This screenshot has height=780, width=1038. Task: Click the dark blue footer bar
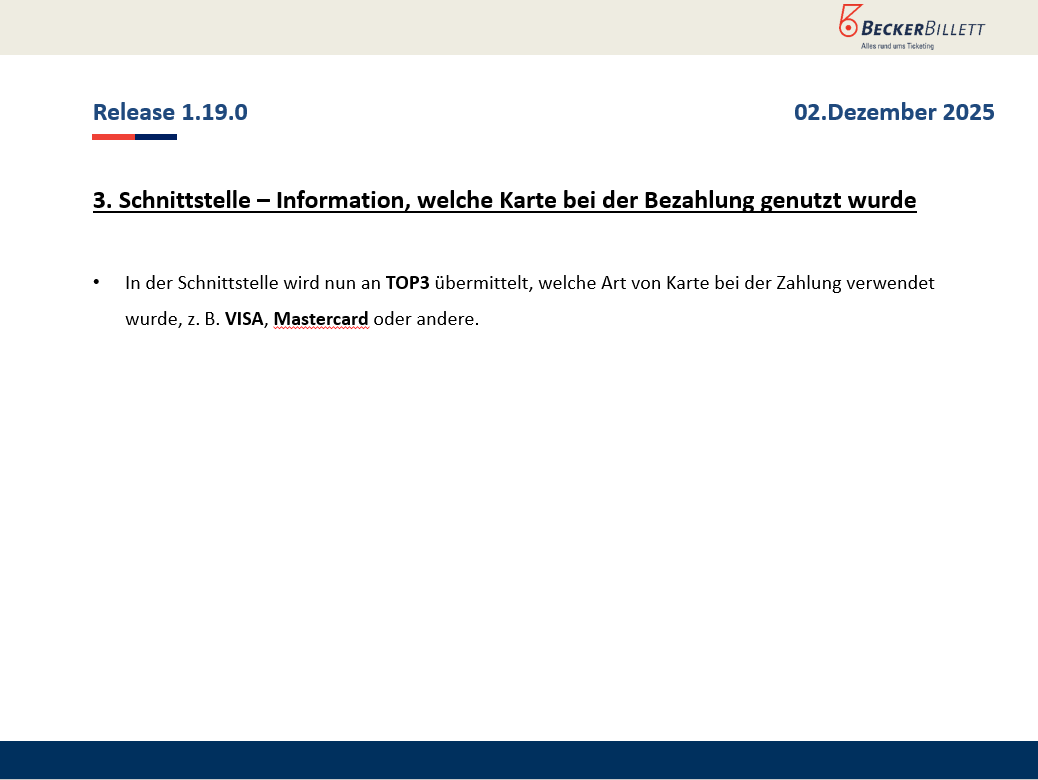(519, 760)
